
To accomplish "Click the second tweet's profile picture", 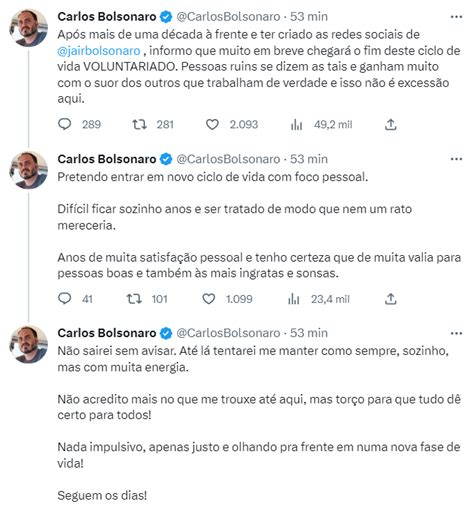I will coord(29,170).
